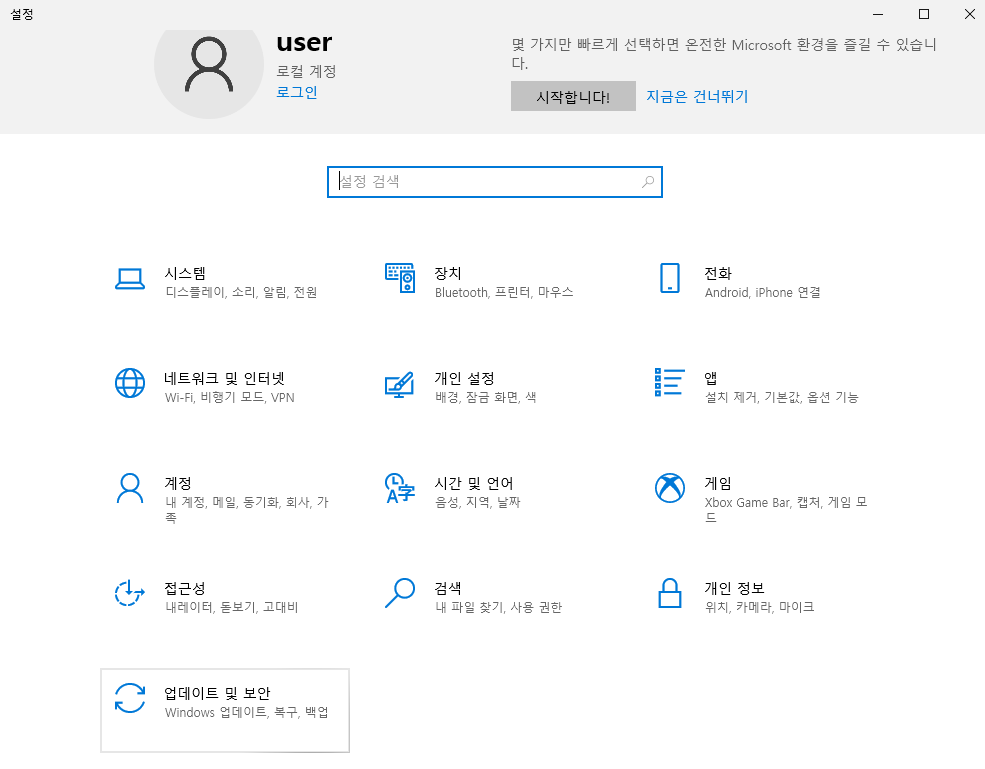Open the 업데이트 및 보안 refresh arrows icon
985x769 pixels.
click(130, 698)
